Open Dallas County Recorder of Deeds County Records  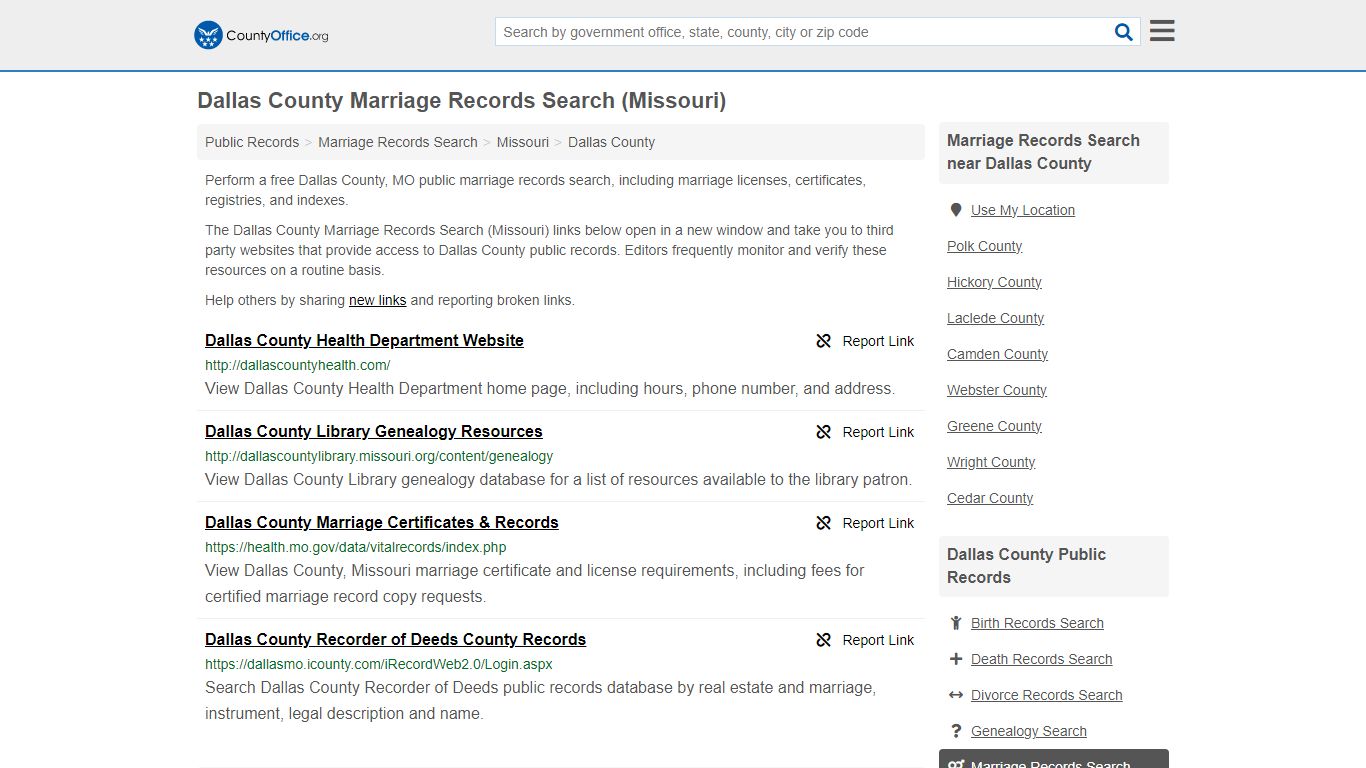(396, 639)
